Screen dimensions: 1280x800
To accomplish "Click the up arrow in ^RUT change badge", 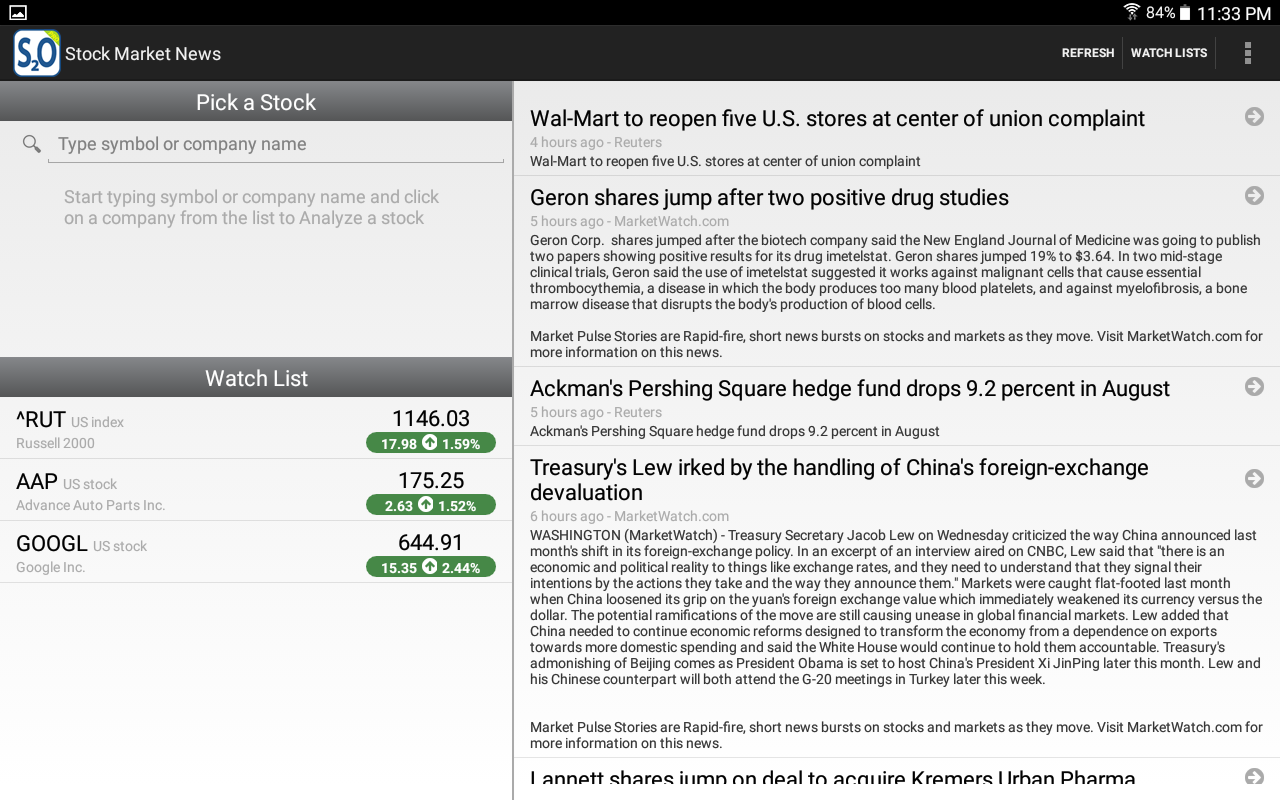I will [x=430, y=443].
